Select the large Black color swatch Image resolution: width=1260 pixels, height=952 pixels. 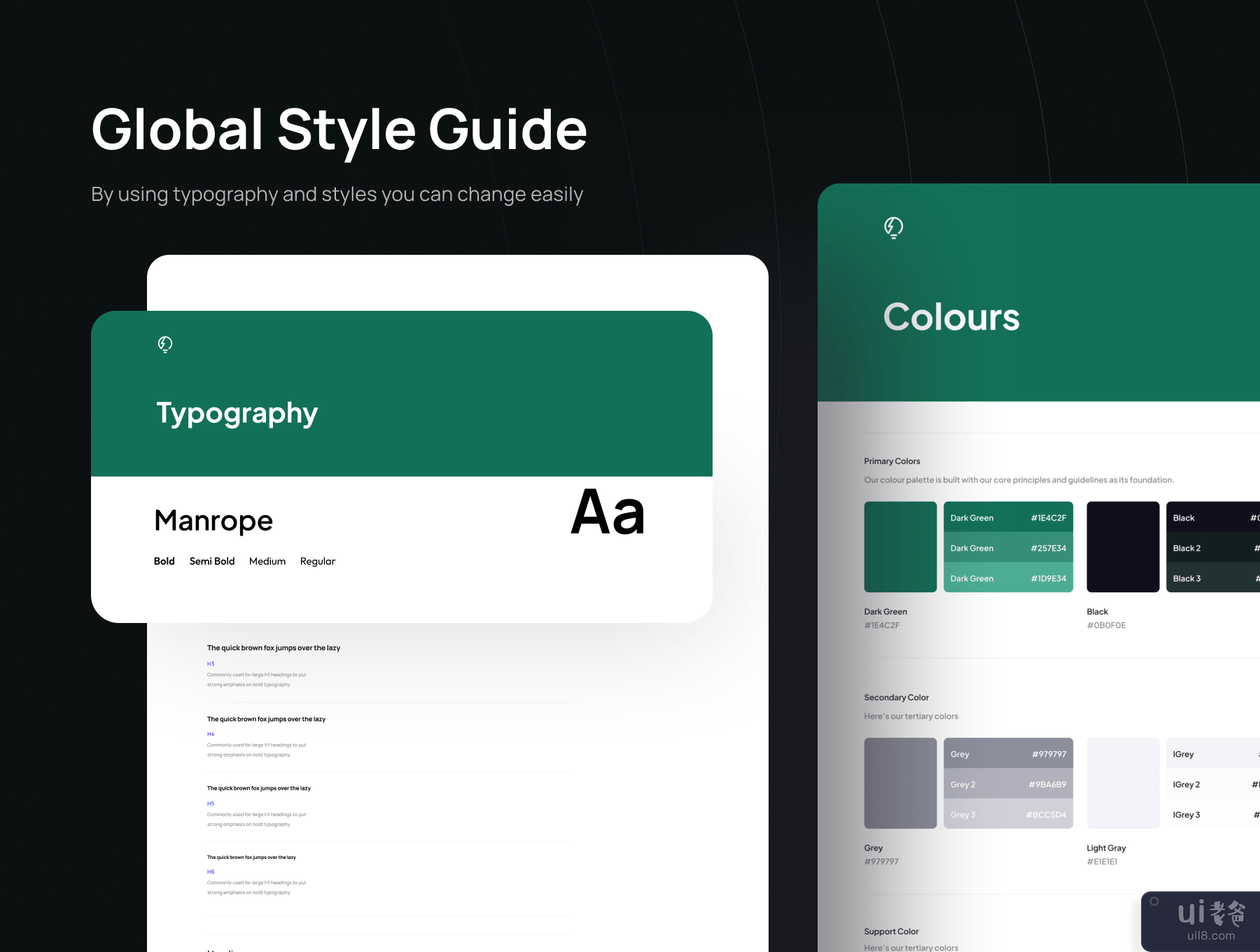tap(1123, 547)
